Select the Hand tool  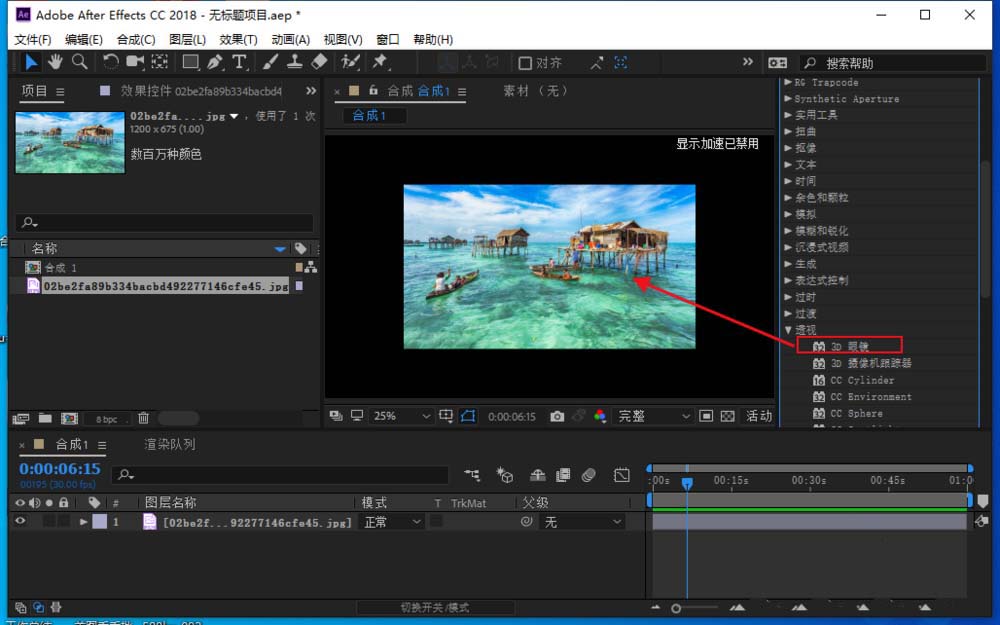[x=55, y=62]
